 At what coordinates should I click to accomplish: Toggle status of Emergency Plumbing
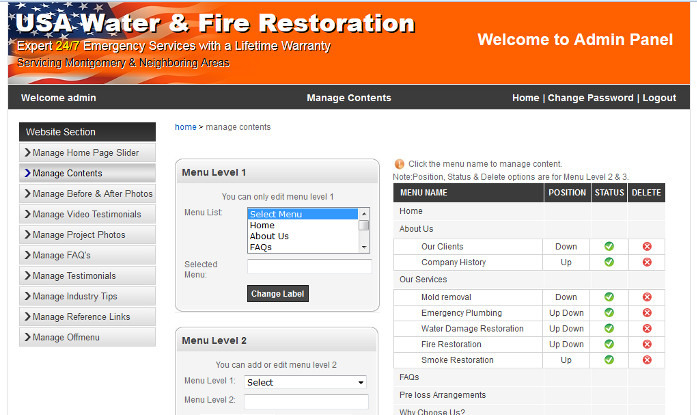(609, 313)
